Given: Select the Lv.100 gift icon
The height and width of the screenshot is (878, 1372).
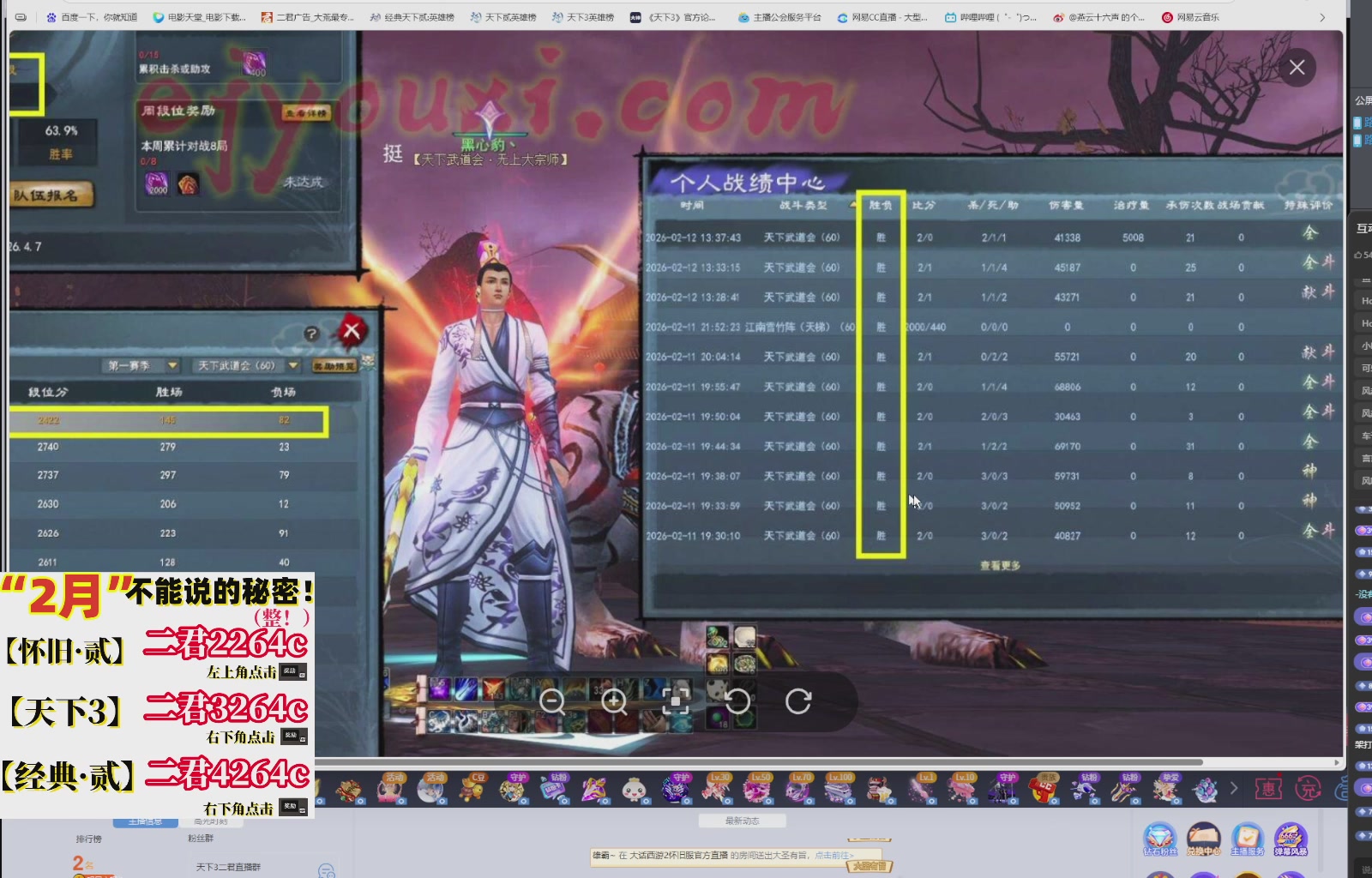Looking at the screenshot, I should (839, 789).
